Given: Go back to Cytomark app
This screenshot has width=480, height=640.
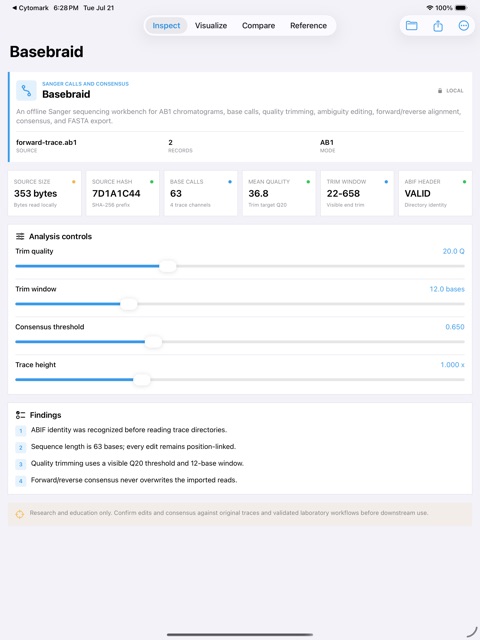Looking at the screenshot, I should coord(30,8).
